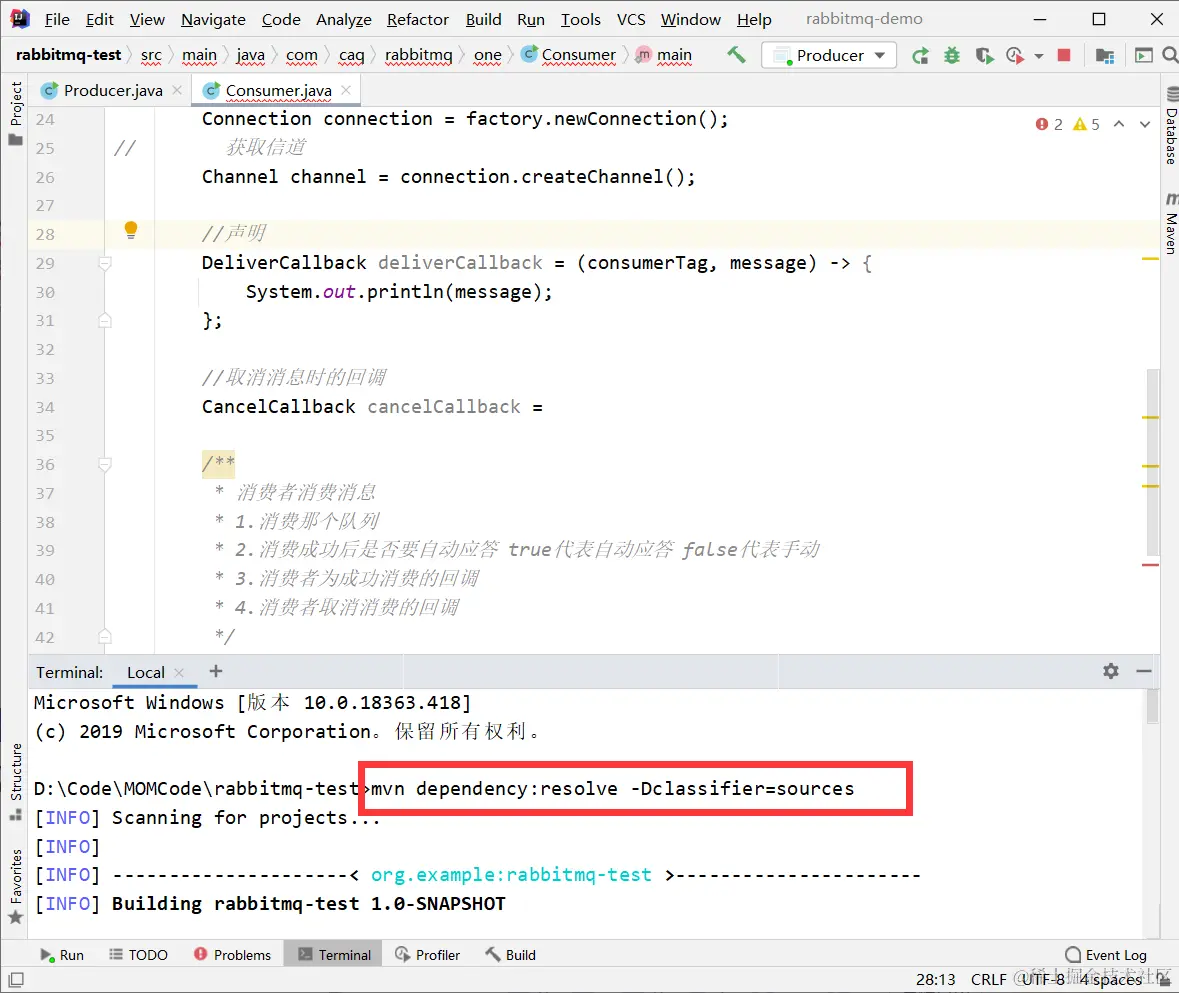This screenshot has width=1179, height=993.
Task: Click the main method breadcrumb
Action: pos(664,55)
